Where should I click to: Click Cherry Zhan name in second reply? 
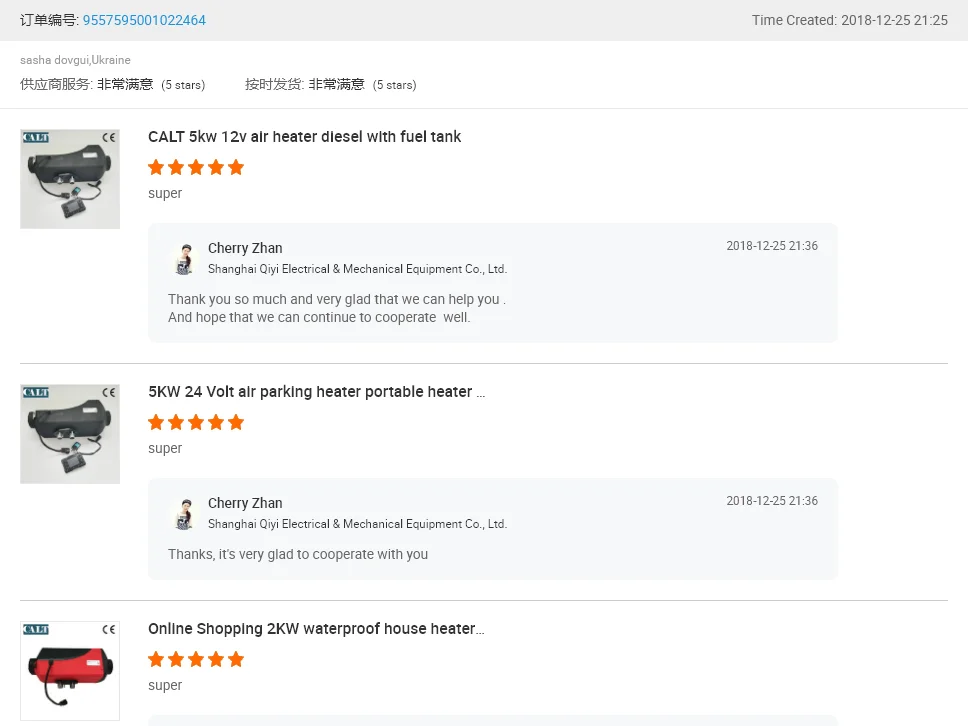click(x=245, y=503)
